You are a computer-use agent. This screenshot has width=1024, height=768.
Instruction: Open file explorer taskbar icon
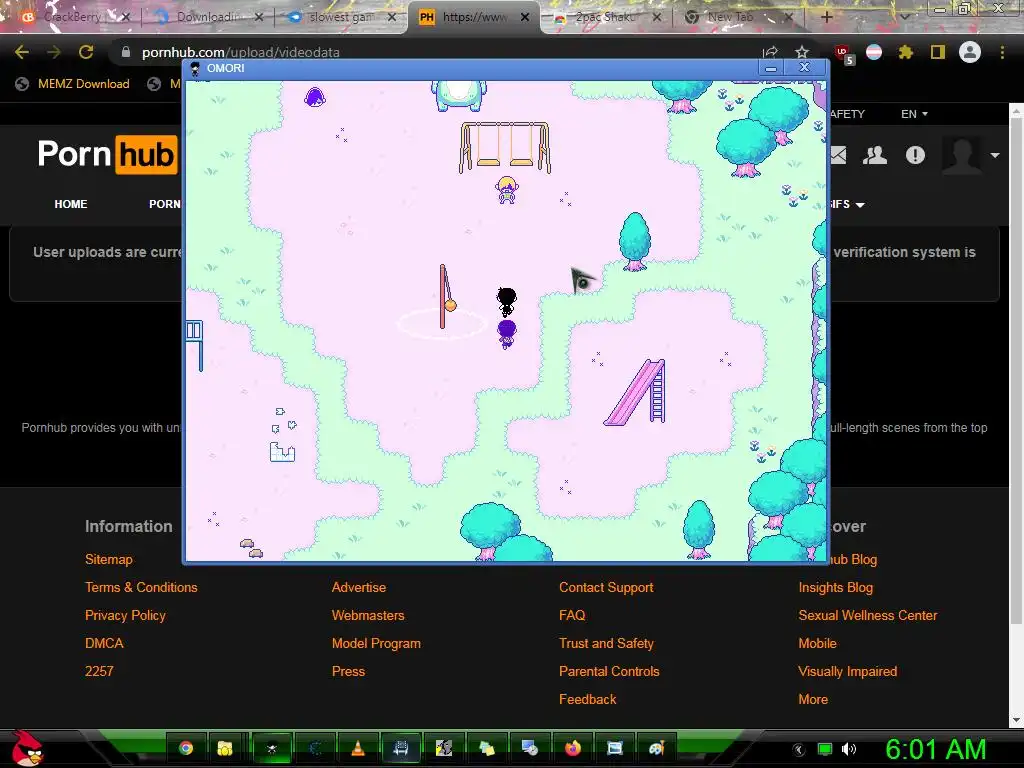pyautogui.click(x=225, y=748)
